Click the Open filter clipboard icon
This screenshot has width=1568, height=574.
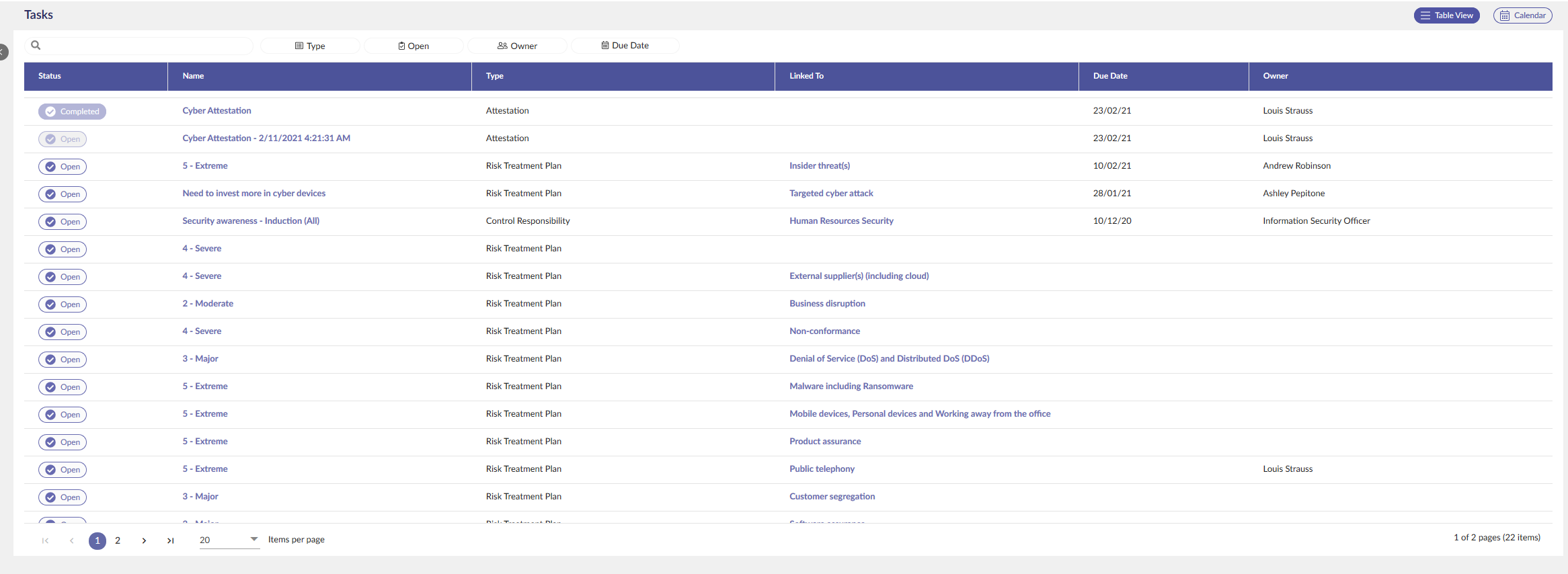pyautogui.click(x=401, y=46)
